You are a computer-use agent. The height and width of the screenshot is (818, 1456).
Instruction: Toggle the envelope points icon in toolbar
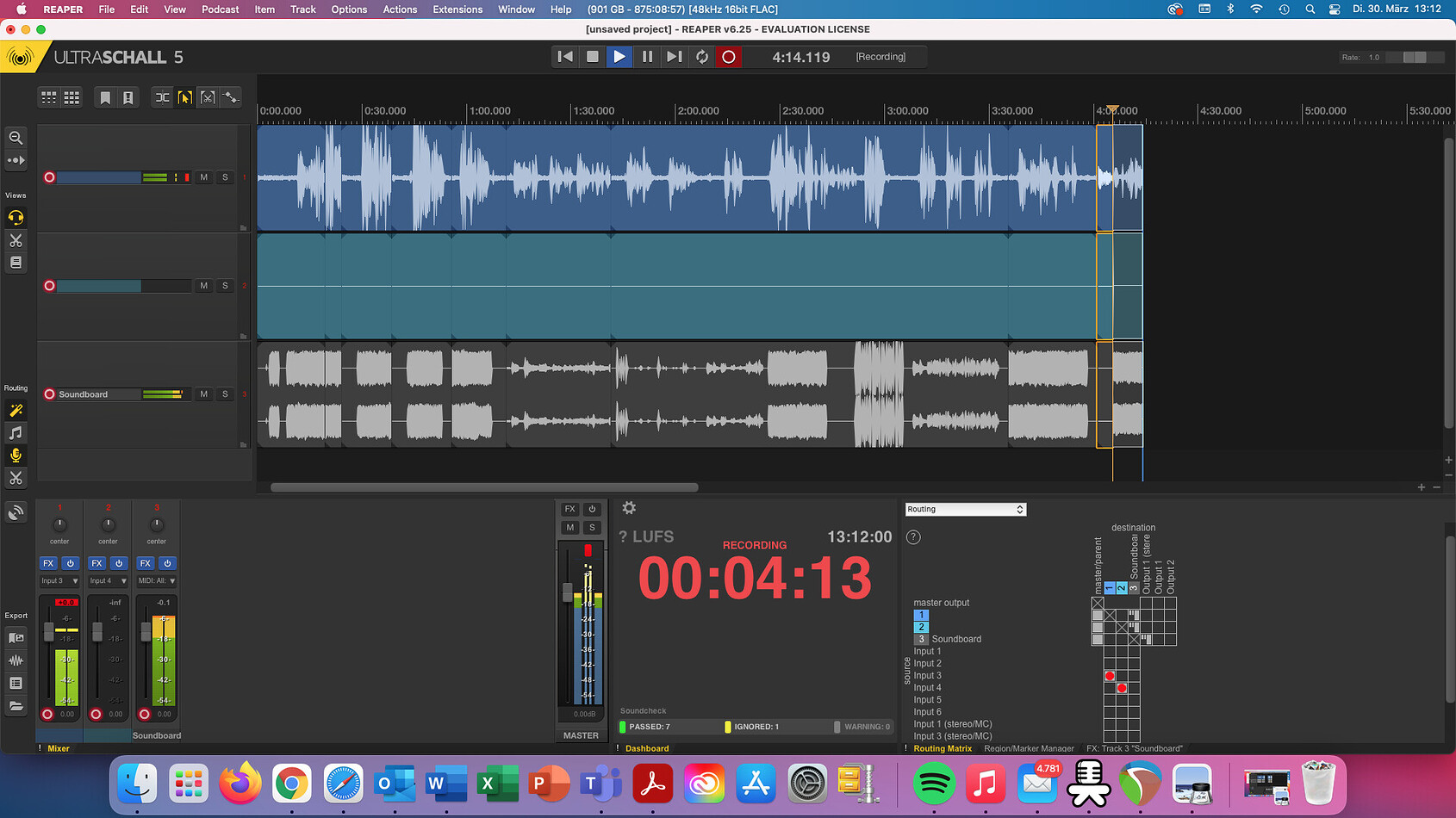[230, 97]
